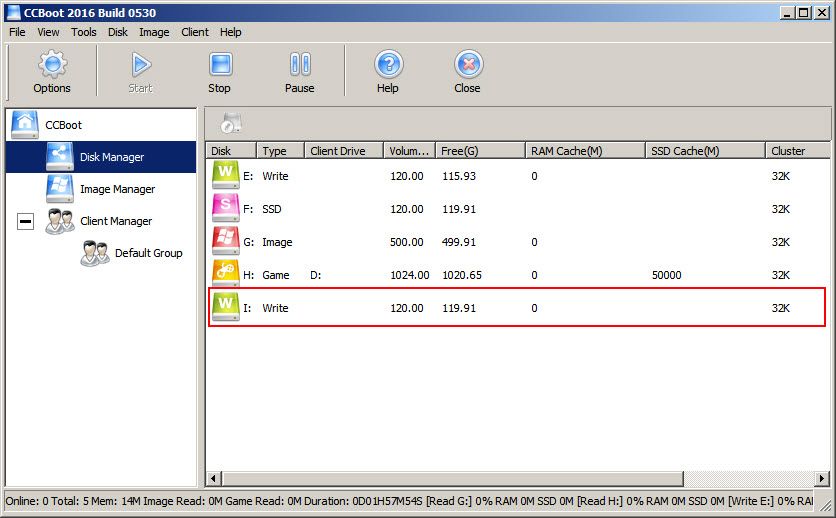836x518 pixels.
Task: Click the 115.93 free space value
Action: (x=459, y=176)
